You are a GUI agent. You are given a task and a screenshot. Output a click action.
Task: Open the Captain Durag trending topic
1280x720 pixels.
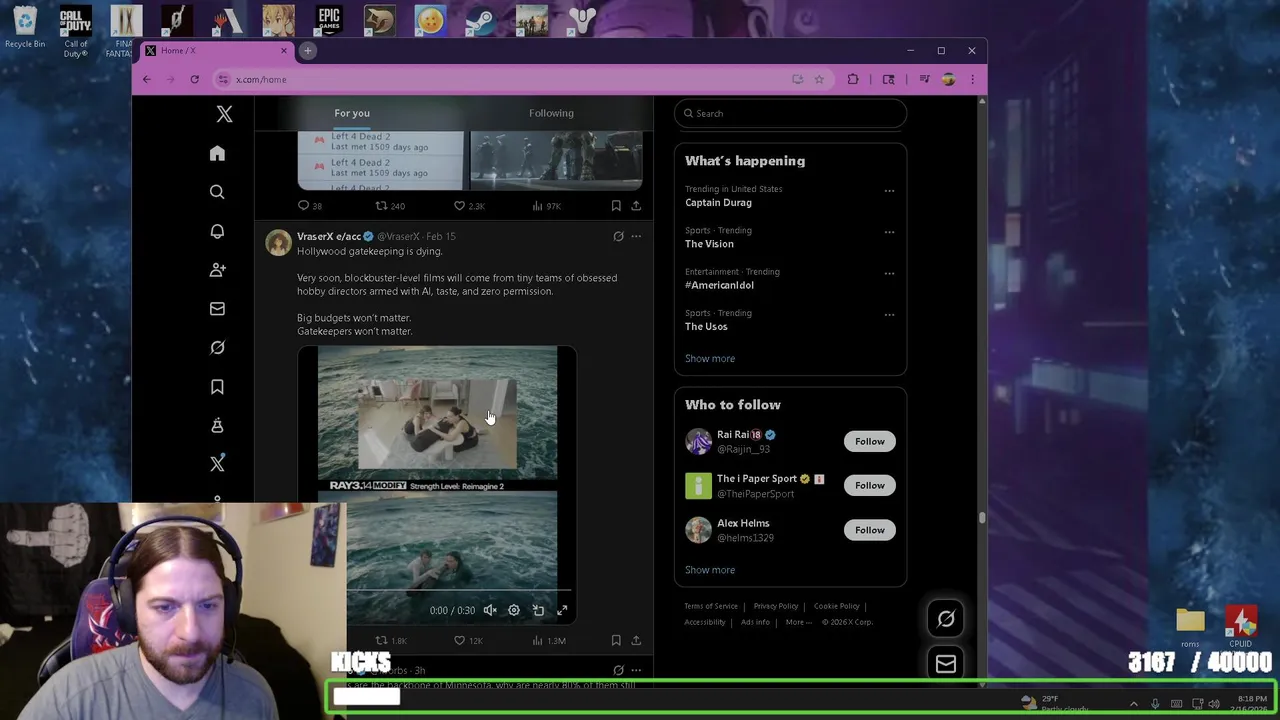718,203
